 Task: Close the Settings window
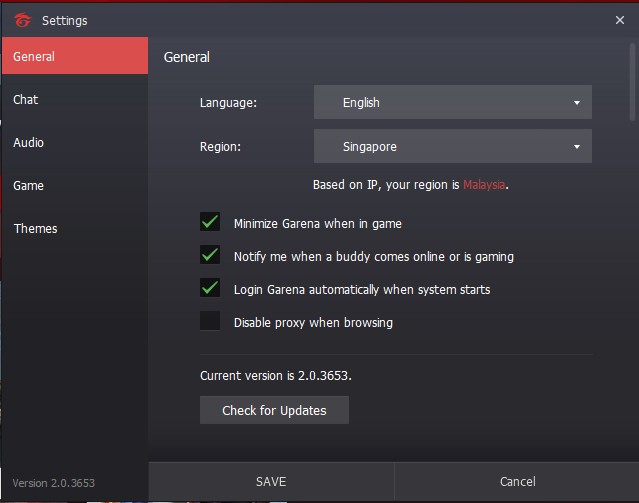(x=620, y=20)
